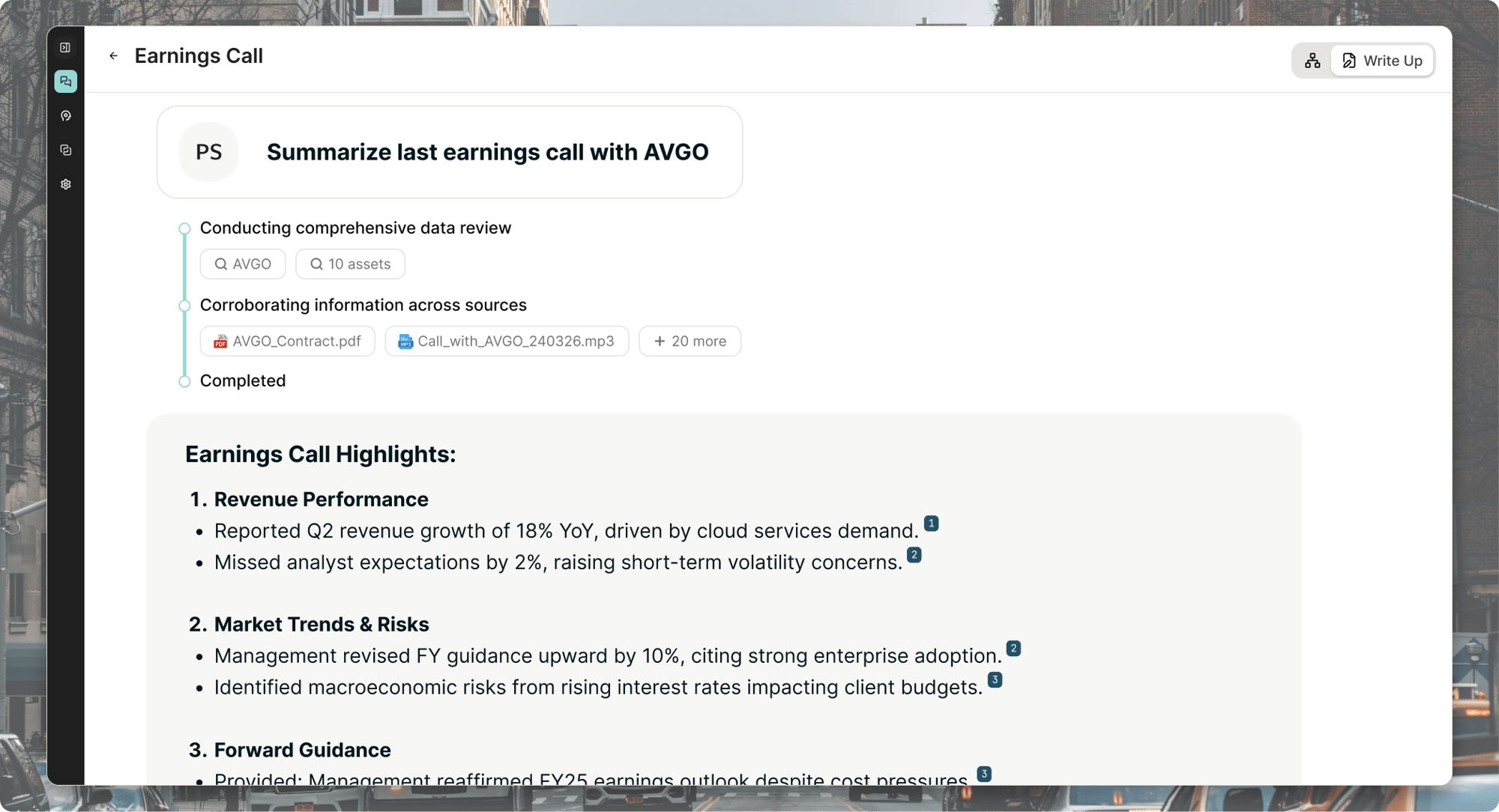This screenshot has width=1499, height=812.
Task: Open citation 3 about interest rate risks
Action: 994,680
